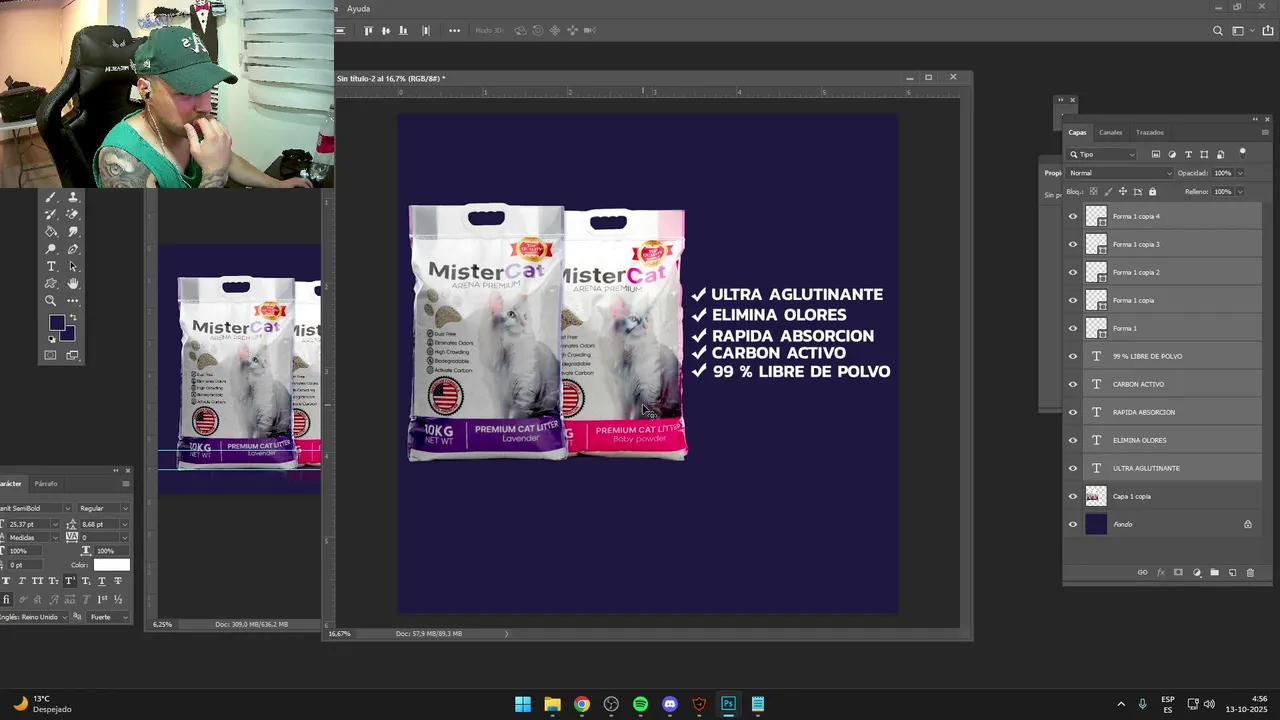Open the layer filter Tipo dropdown
1280x720 pixels.
[x=1102, y=154]
